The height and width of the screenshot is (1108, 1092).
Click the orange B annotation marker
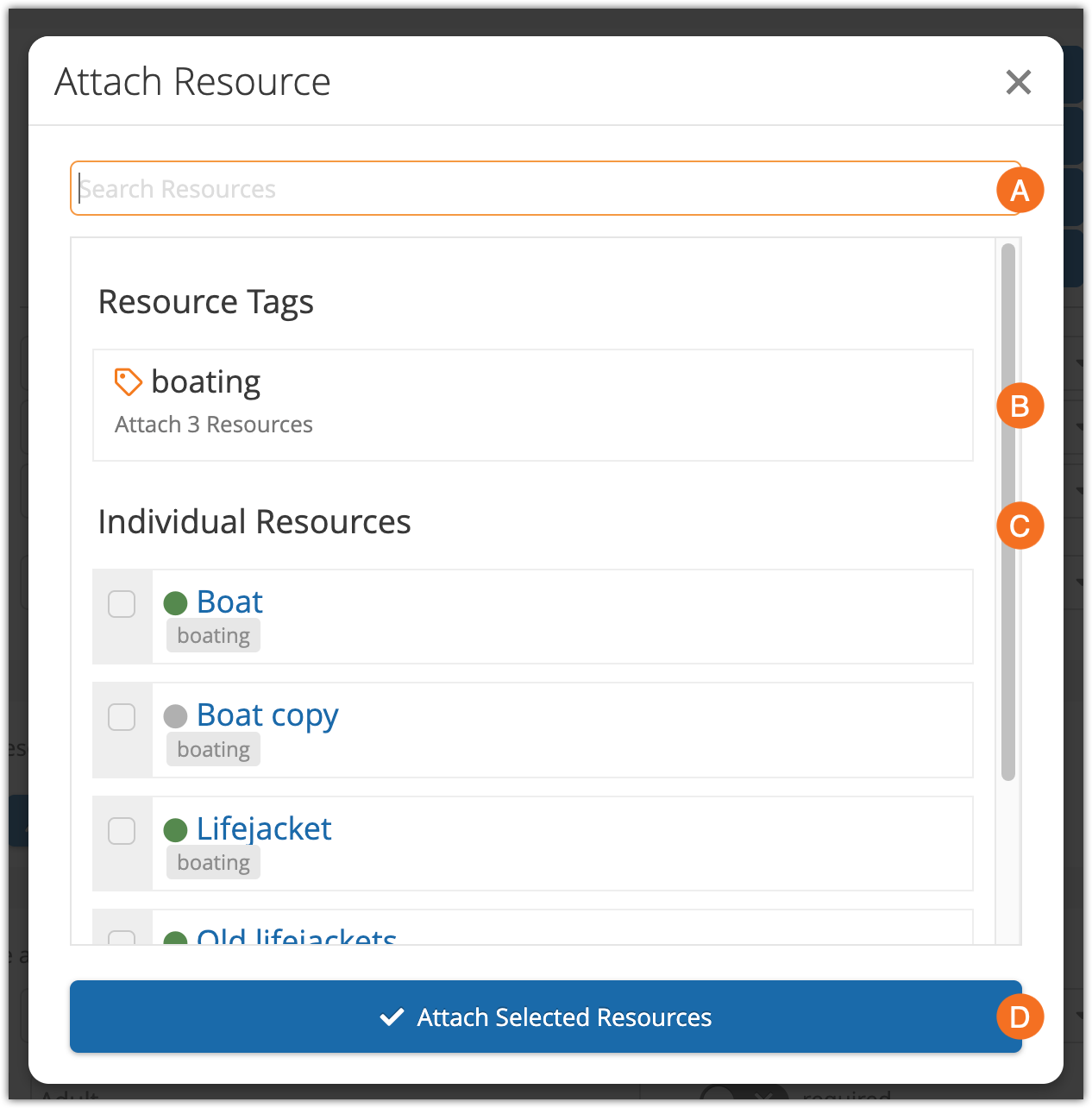(1020, 406)
